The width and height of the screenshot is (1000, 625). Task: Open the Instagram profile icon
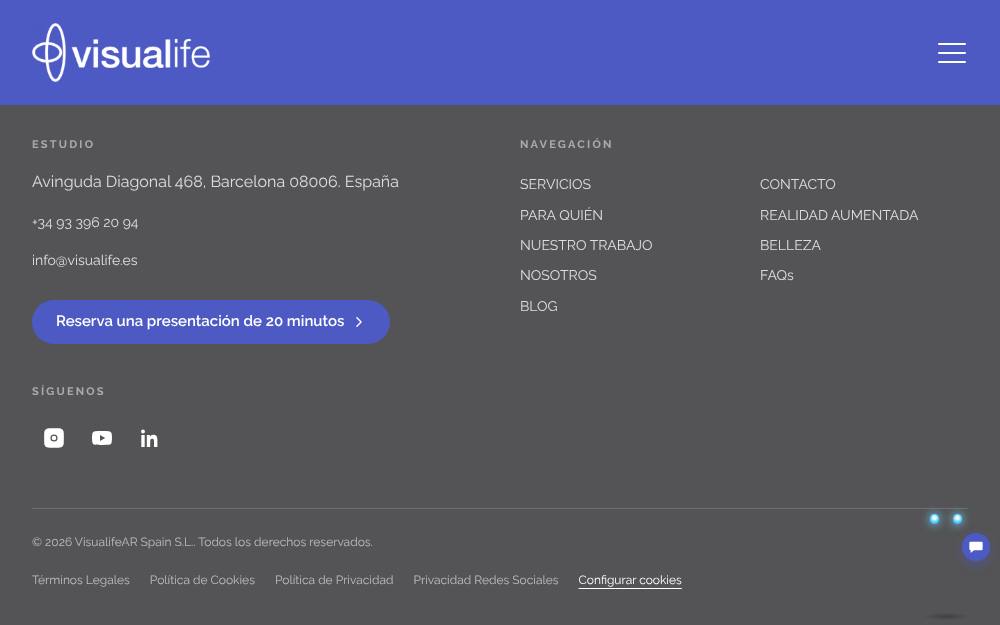click(54, 438)
